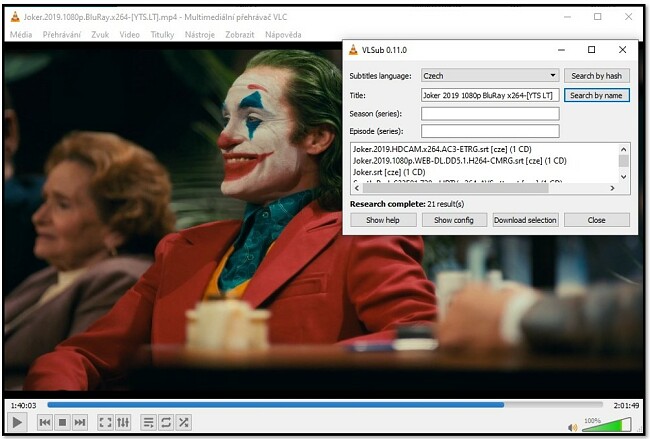Minimize the VLSub dialog window

561,50
